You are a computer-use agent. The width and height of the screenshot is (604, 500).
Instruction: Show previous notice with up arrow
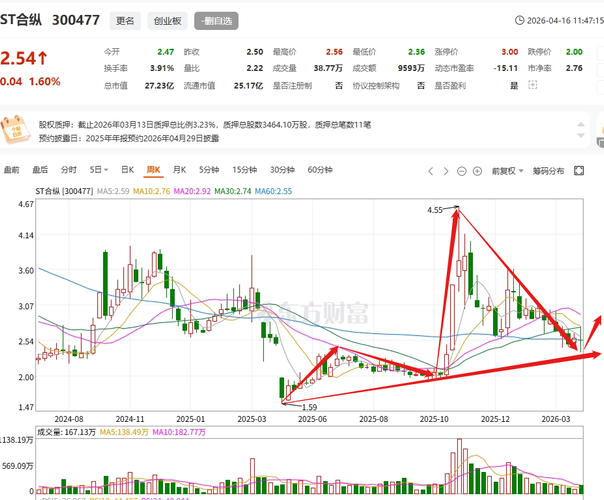(581, 124)
